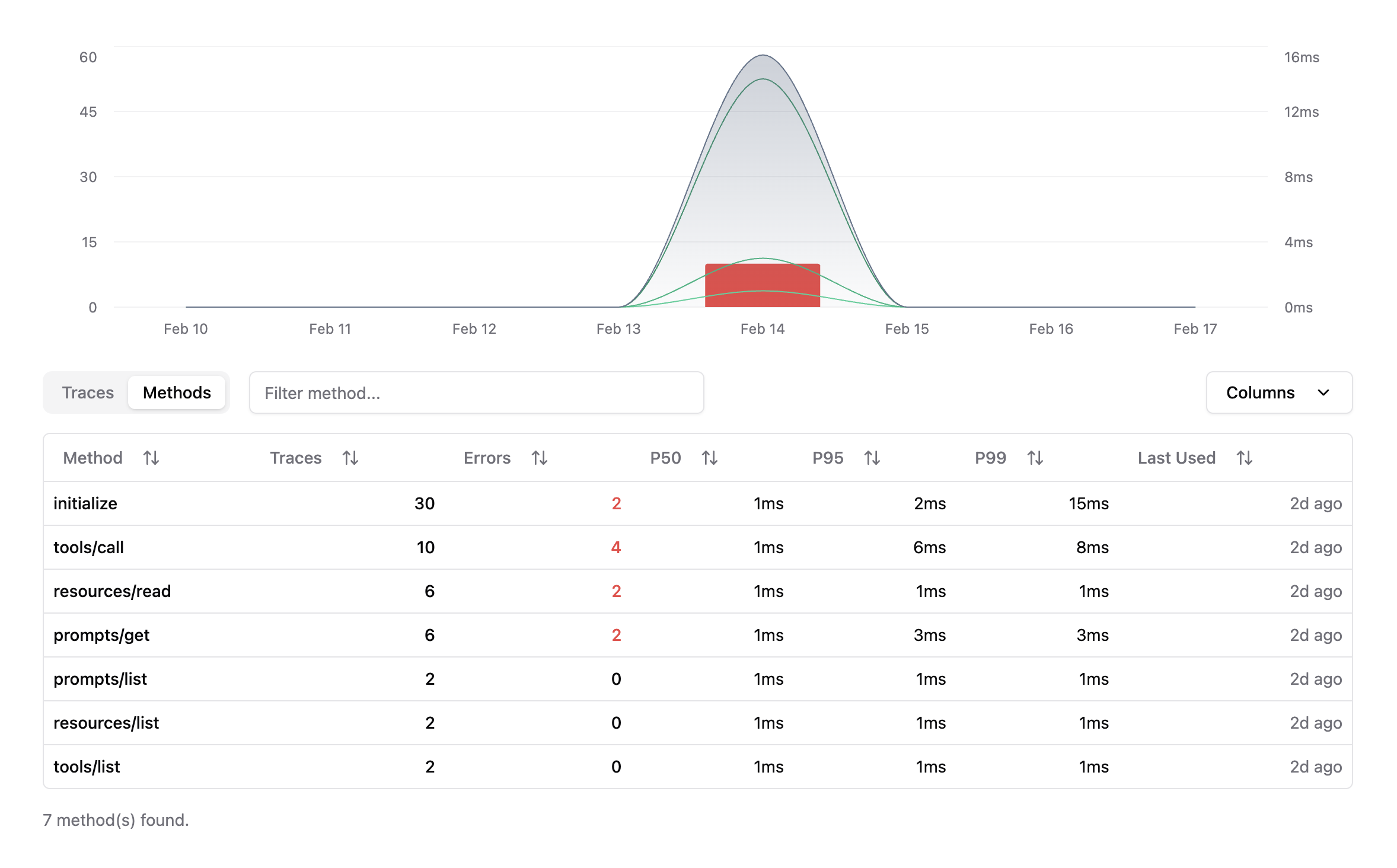Click the Last Used sort icon
Viewport: 1397px width, 868px height.
tap(1245, 458)
